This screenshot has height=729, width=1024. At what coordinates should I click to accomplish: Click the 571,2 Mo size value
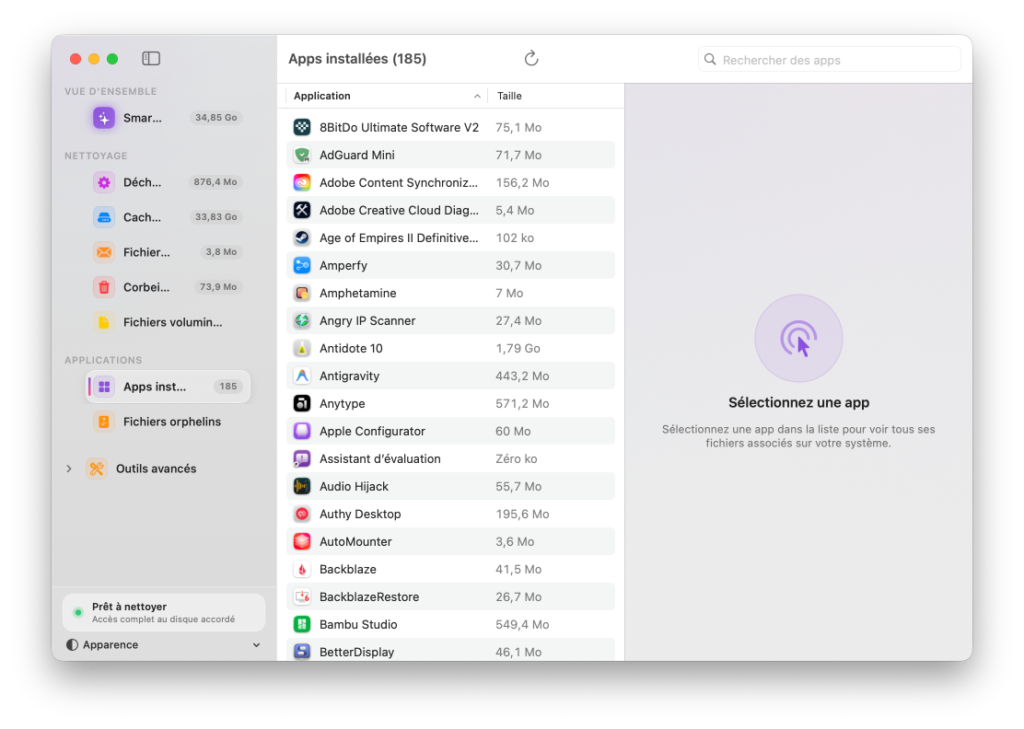click(x=522, y=404)
